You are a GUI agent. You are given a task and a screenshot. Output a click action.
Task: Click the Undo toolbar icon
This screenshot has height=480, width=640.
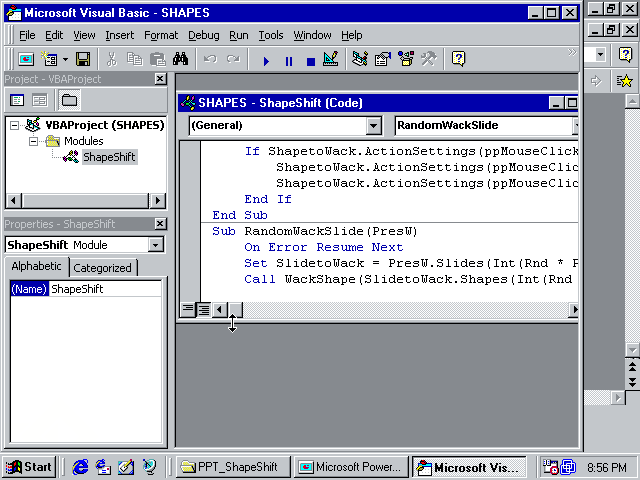[x=210, y=59]
